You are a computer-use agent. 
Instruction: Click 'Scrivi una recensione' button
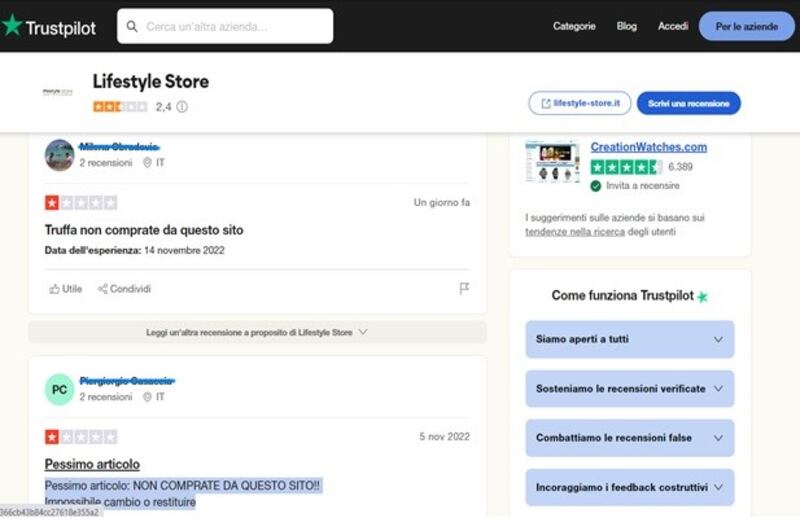688,103
